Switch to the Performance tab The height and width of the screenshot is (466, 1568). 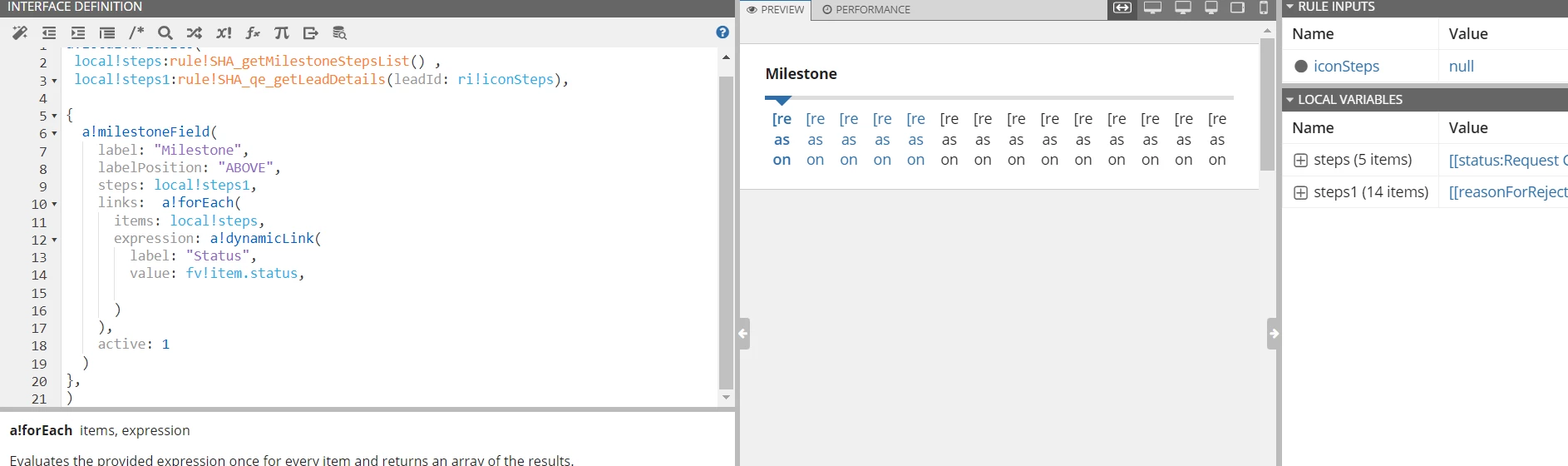point(866,10)
